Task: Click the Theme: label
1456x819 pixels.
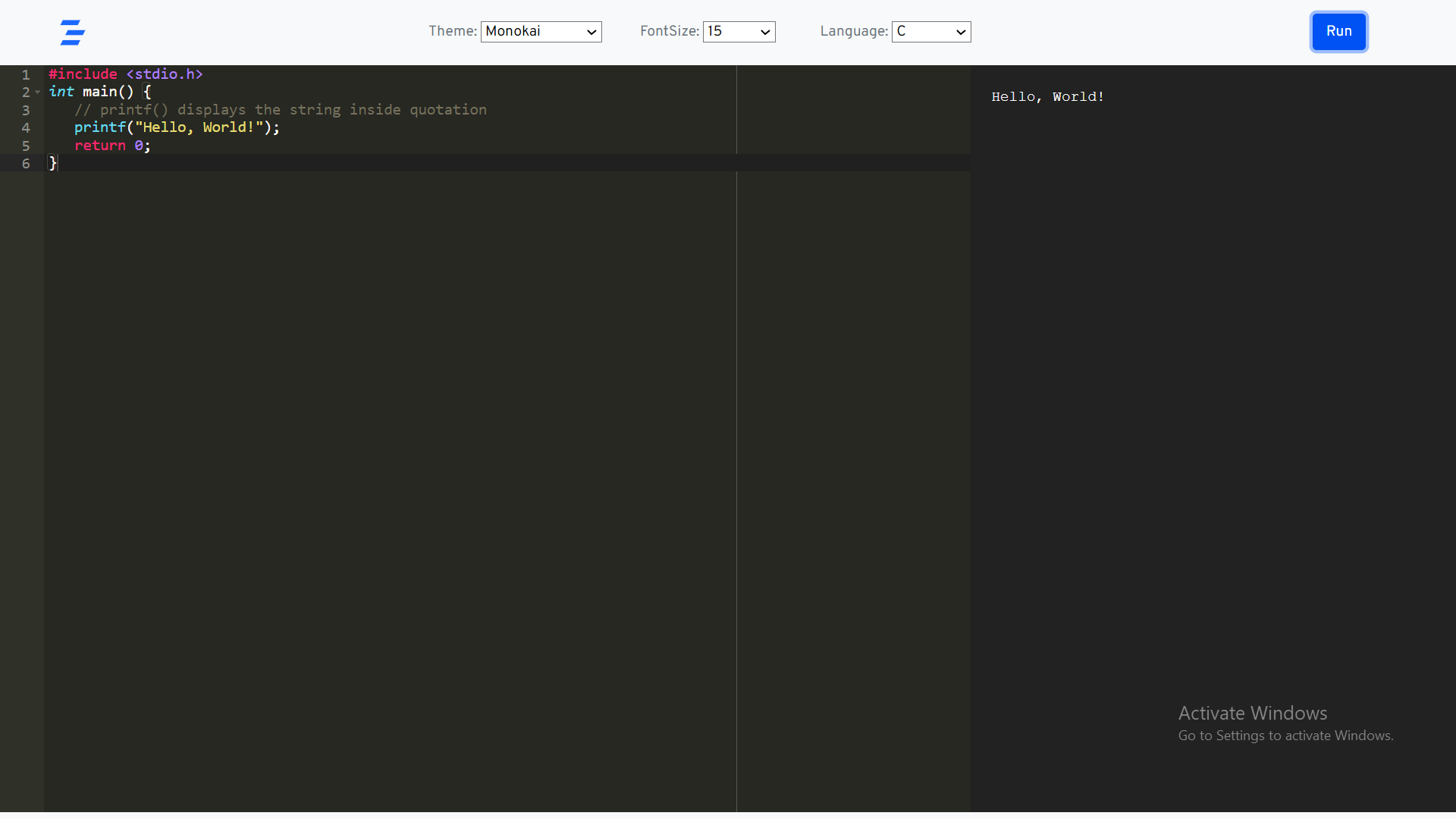Action: [453, 31]
